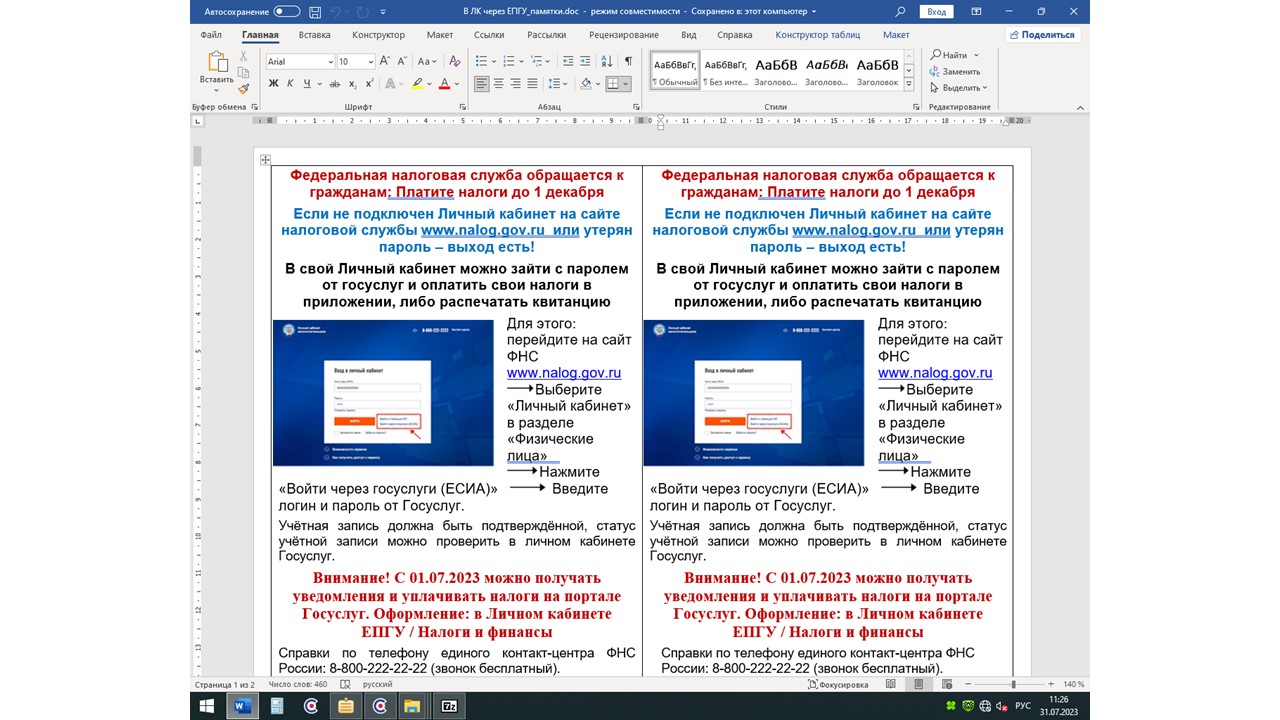Sort the selection with the А-Я icon
The width and height of the screenshot is (1280, 720).
(x=607, y=62)
